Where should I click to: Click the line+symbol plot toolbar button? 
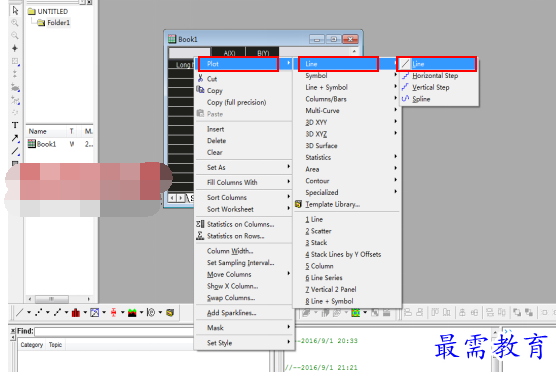(57, 312)
